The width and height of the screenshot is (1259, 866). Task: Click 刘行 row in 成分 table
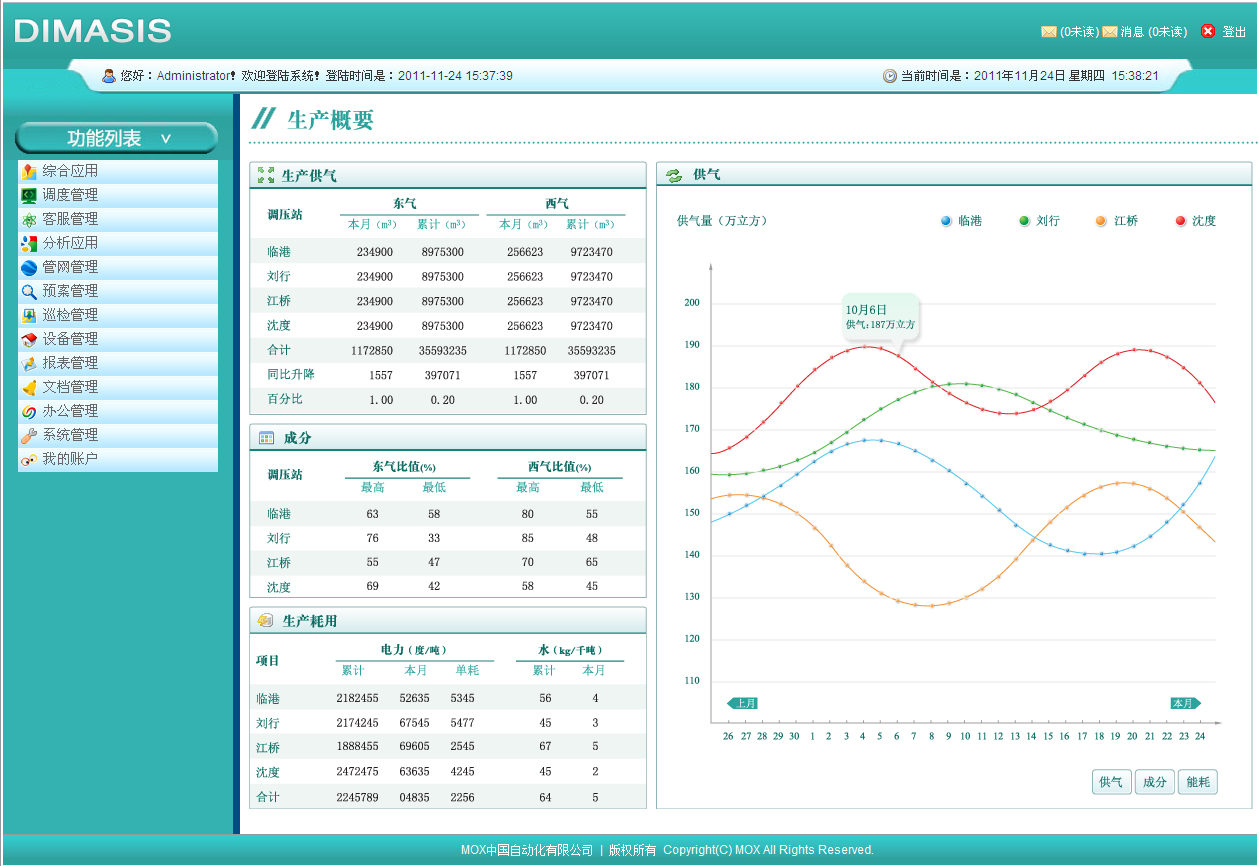point(447,538)
